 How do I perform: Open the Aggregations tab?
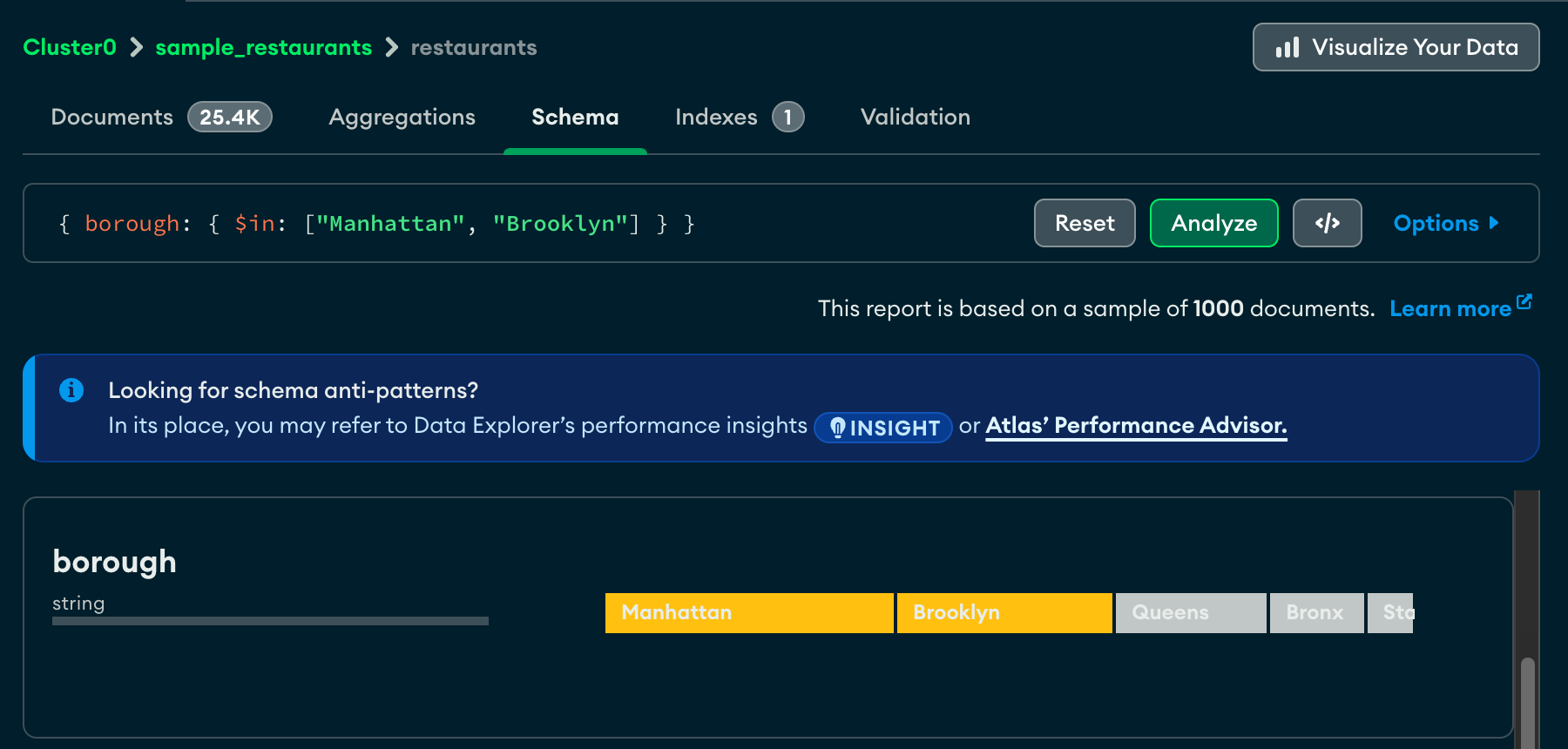click(x=402, y=117)
